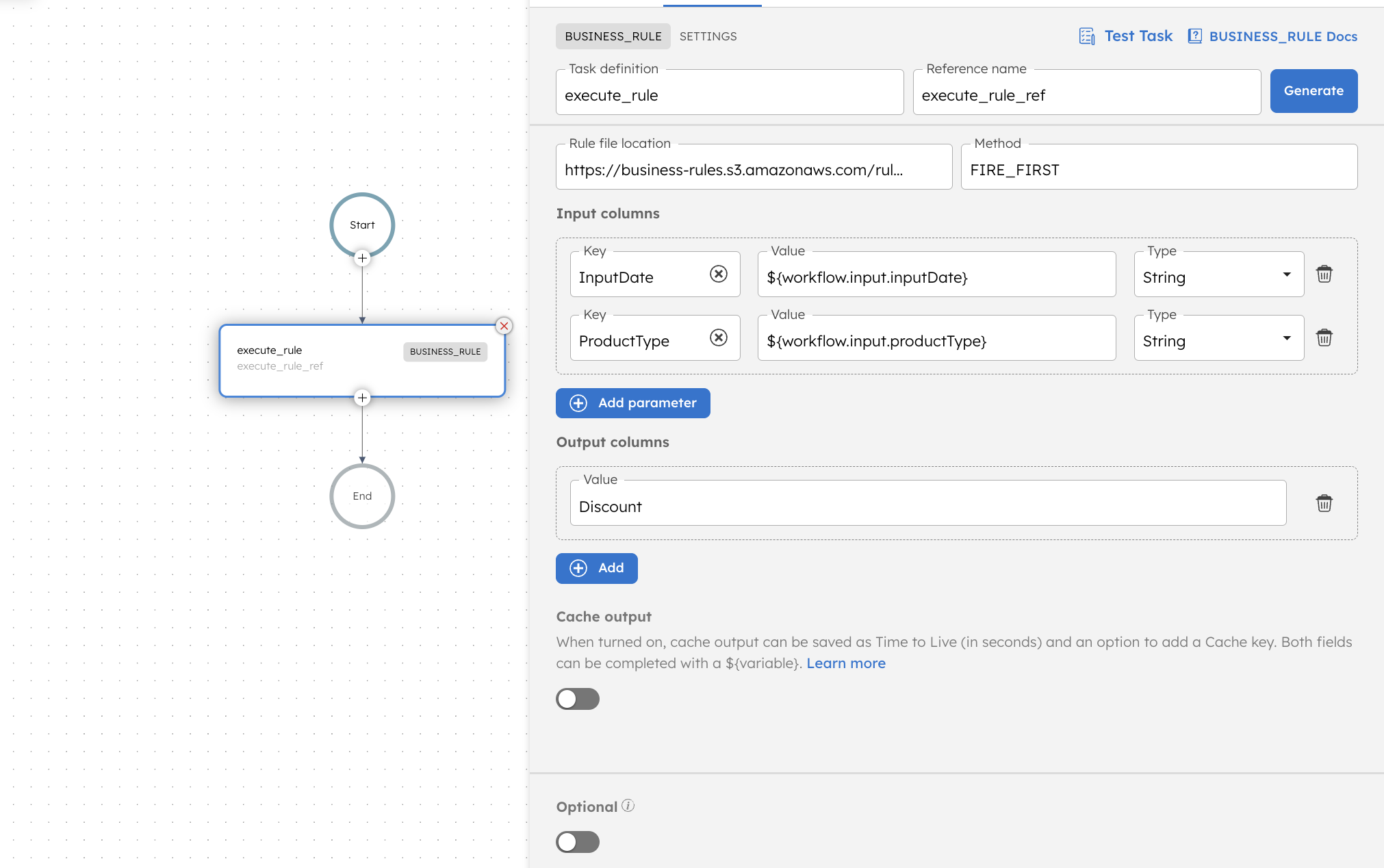Delete the Discount output column

pos(1324,503)
